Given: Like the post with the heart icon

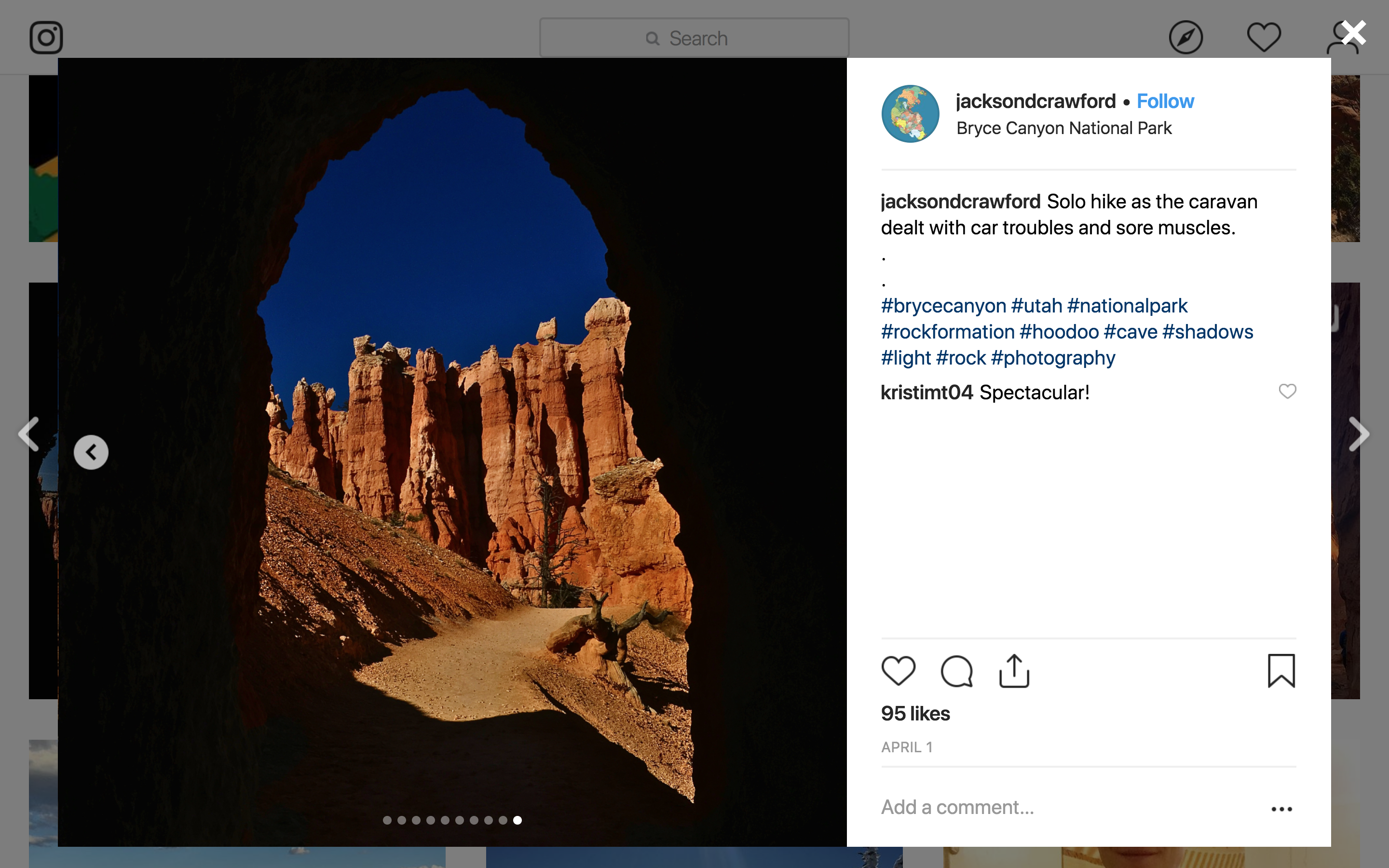Looking at the screenshot, I should click(x=898, y=670).
